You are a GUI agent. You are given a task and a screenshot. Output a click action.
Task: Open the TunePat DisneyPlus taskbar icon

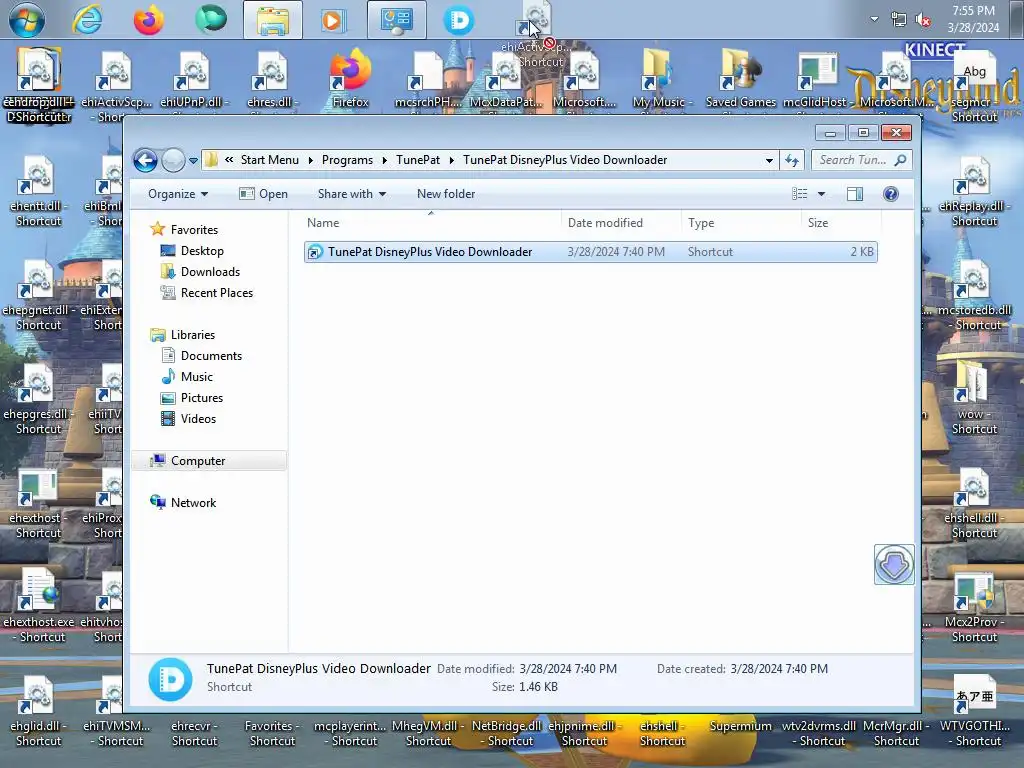(458, 20)
